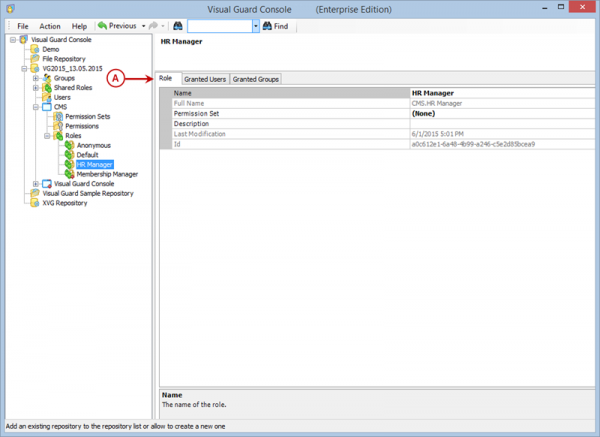
Task: Click the Demo repository icon
Action: 35,49
